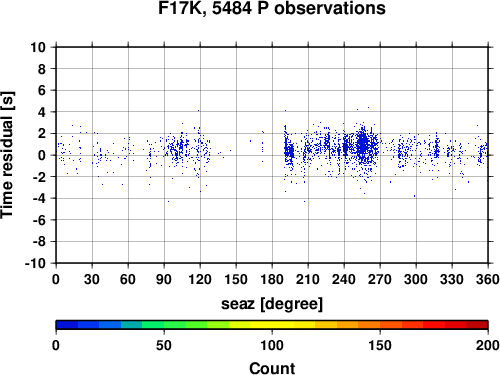
Task: Click the y-axis tick label 6
Action: click(x=42, y=90)
